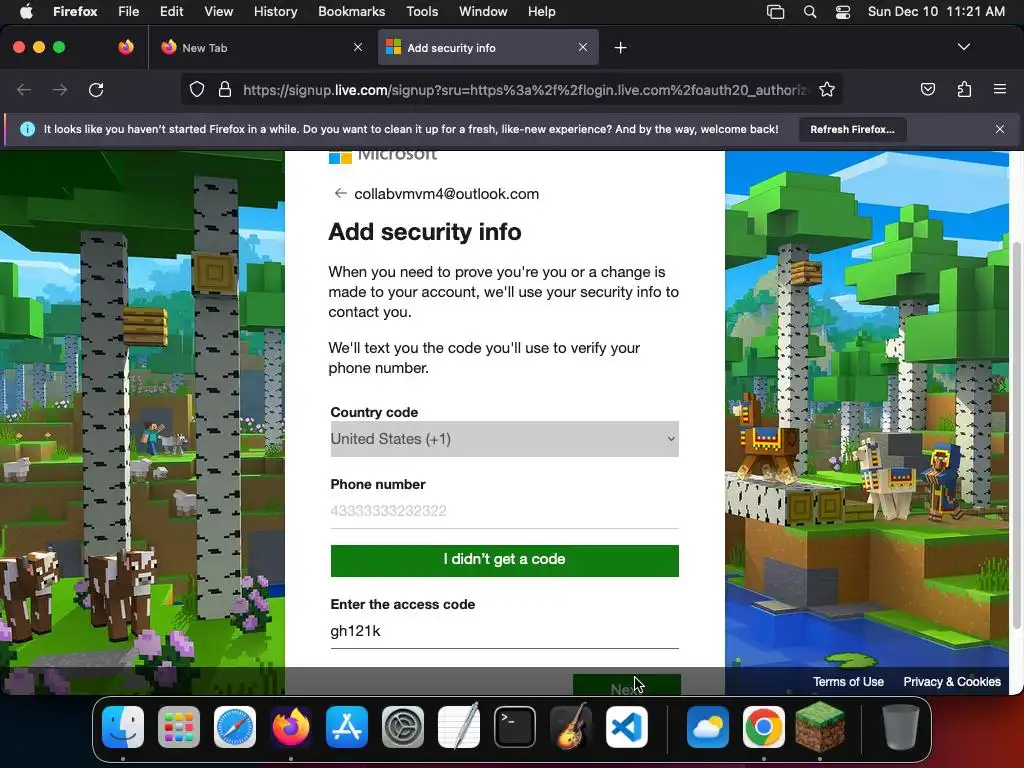Expand the Country code dropdown
Viewport: 1024px width, 768px height.
(504, 439)
